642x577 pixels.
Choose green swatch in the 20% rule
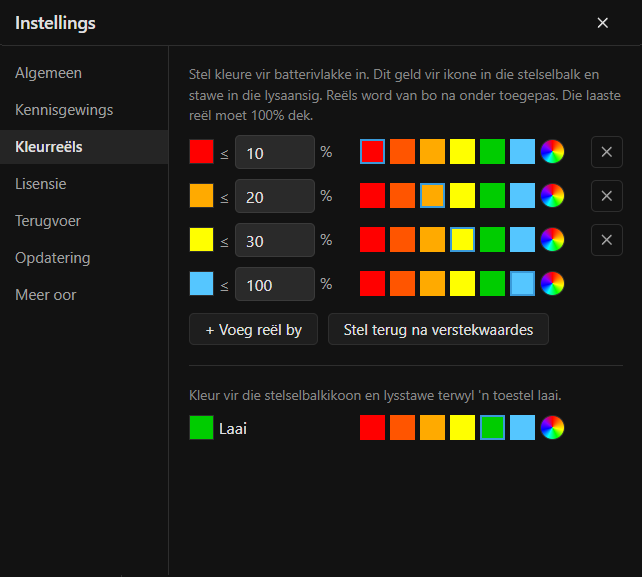pos(493,195)
